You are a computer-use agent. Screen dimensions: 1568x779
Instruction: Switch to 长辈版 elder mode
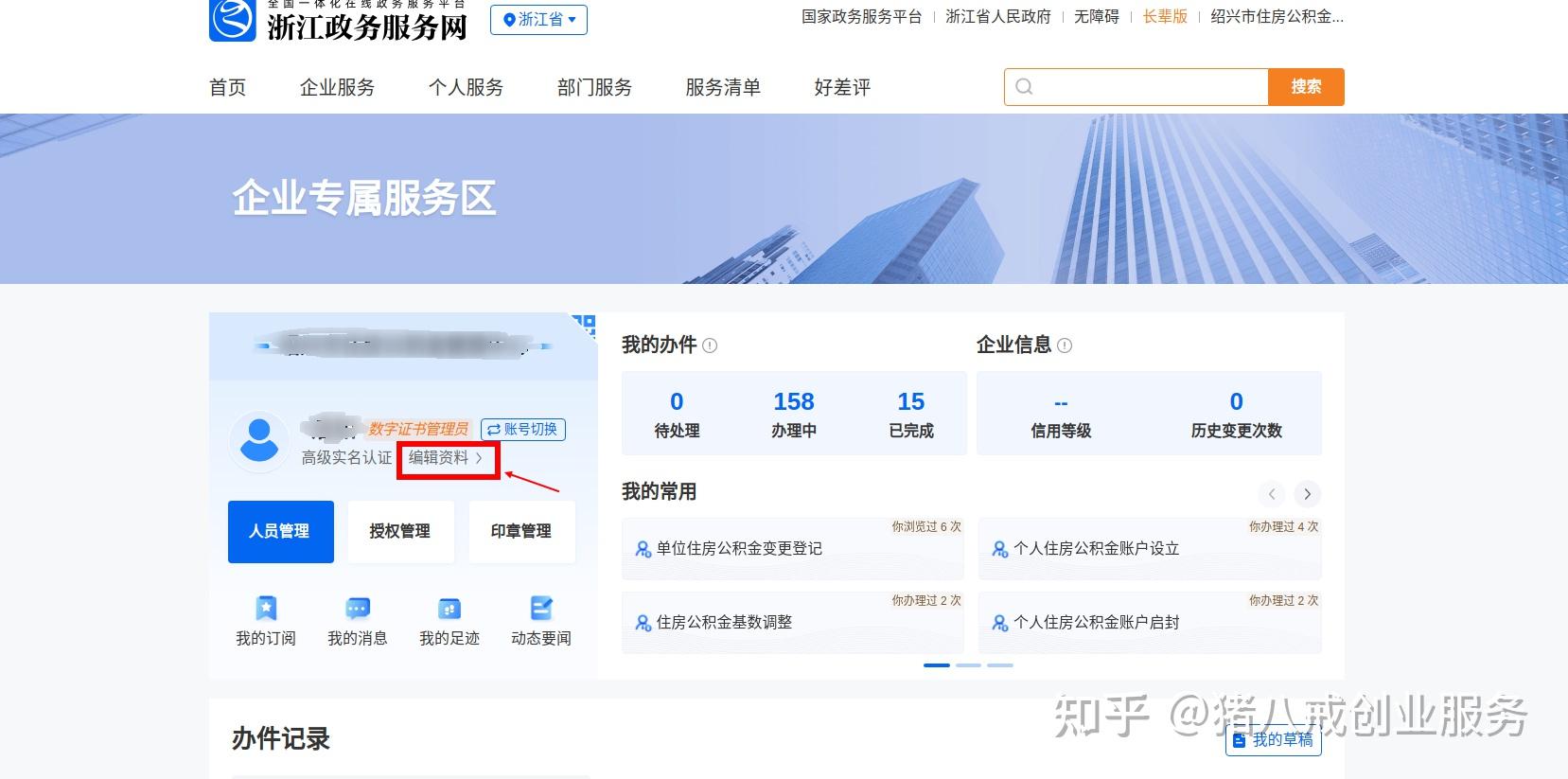point(1165,17)
